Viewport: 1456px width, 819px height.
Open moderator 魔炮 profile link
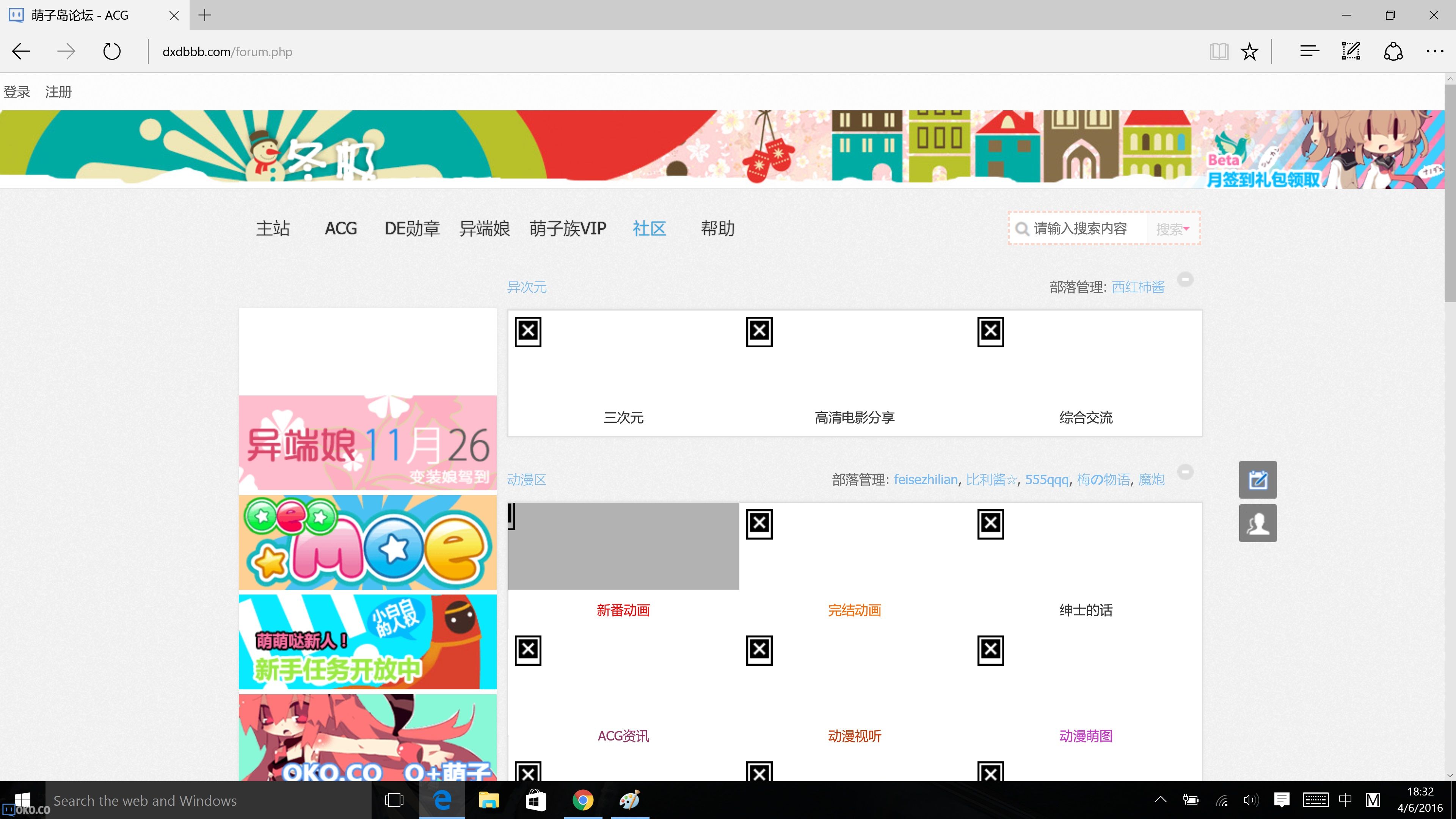click(x=1152, y=479)
